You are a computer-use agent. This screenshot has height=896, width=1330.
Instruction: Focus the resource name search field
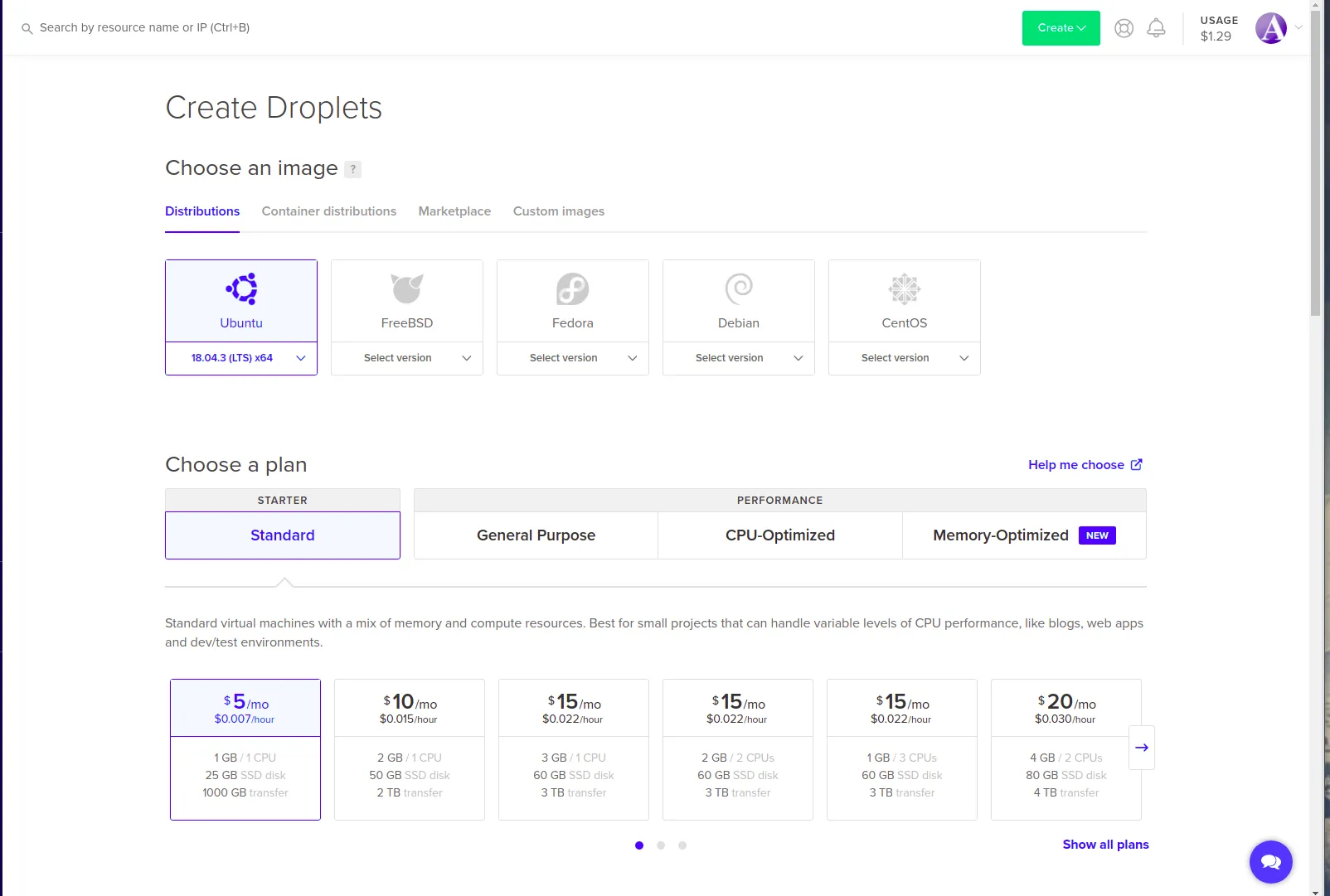145,27
